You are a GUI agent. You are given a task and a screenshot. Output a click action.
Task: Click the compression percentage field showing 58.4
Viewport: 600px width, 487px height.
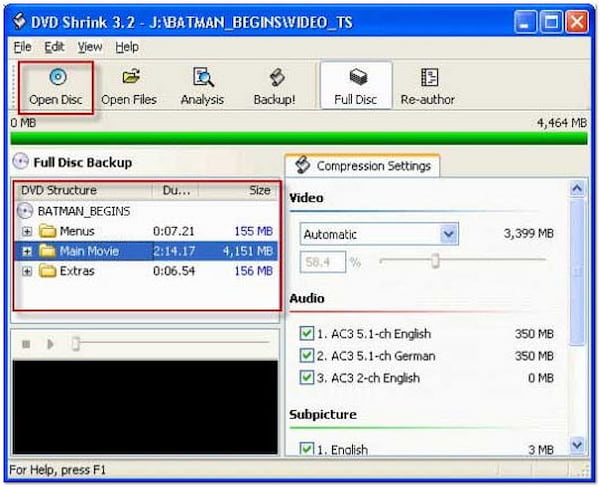point(323,262)
